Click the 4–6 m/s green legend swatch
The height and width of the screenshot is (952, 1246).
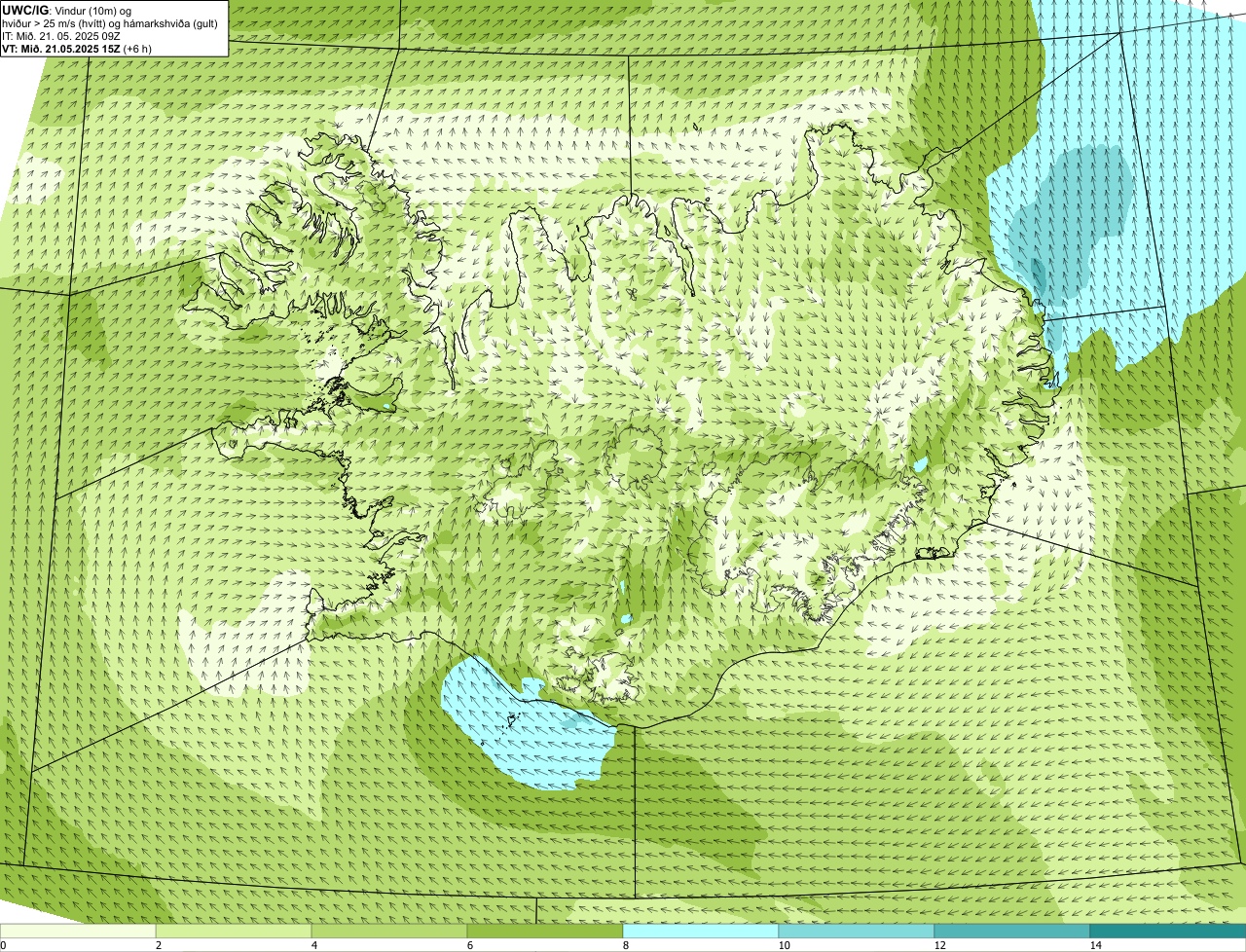coord(389,931)
